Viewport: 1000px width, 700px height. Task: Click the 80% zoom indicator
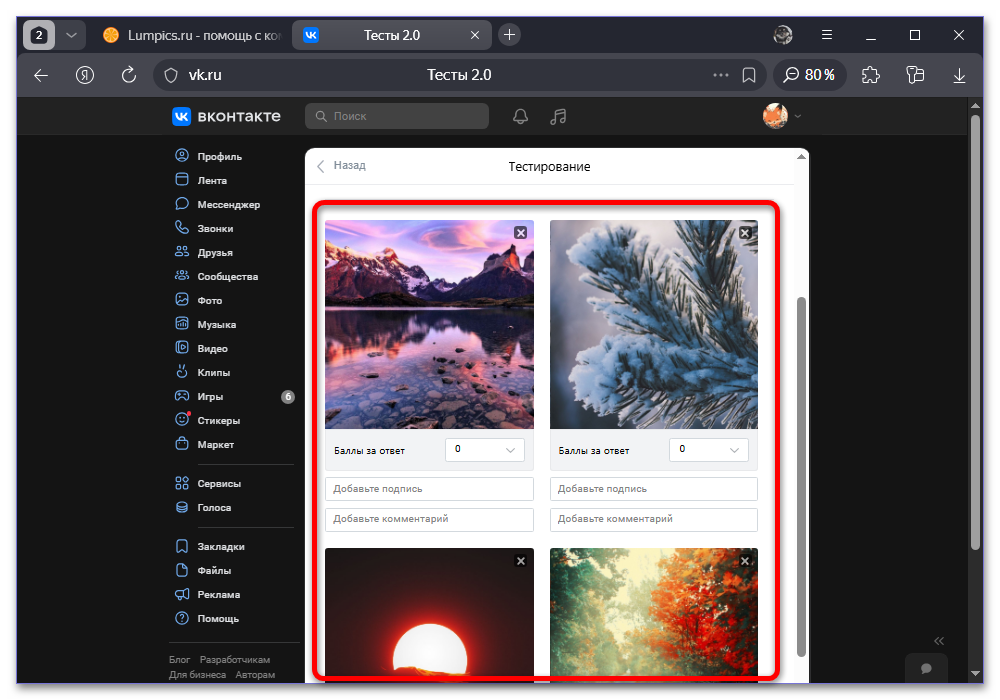pos(809,75)
